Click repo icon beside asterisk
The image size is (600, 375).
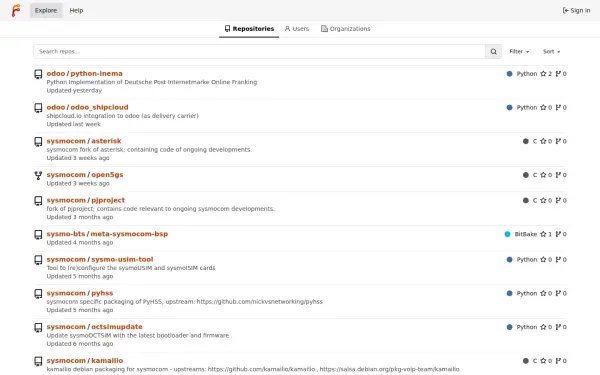[x=38, y=142]
